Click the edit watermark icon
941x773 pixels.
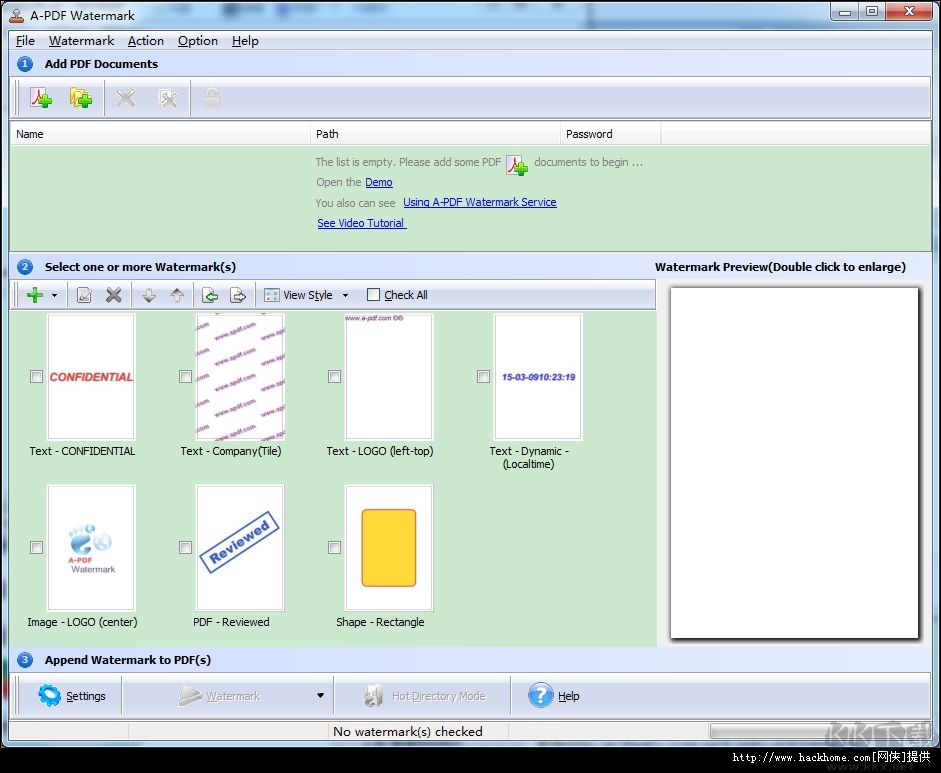click(85, 295)
